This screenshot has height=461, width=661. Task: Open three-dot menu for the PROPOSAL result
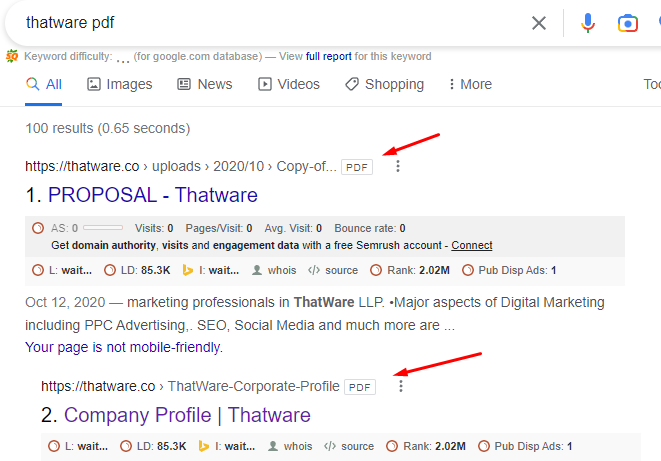click(398, 166)
